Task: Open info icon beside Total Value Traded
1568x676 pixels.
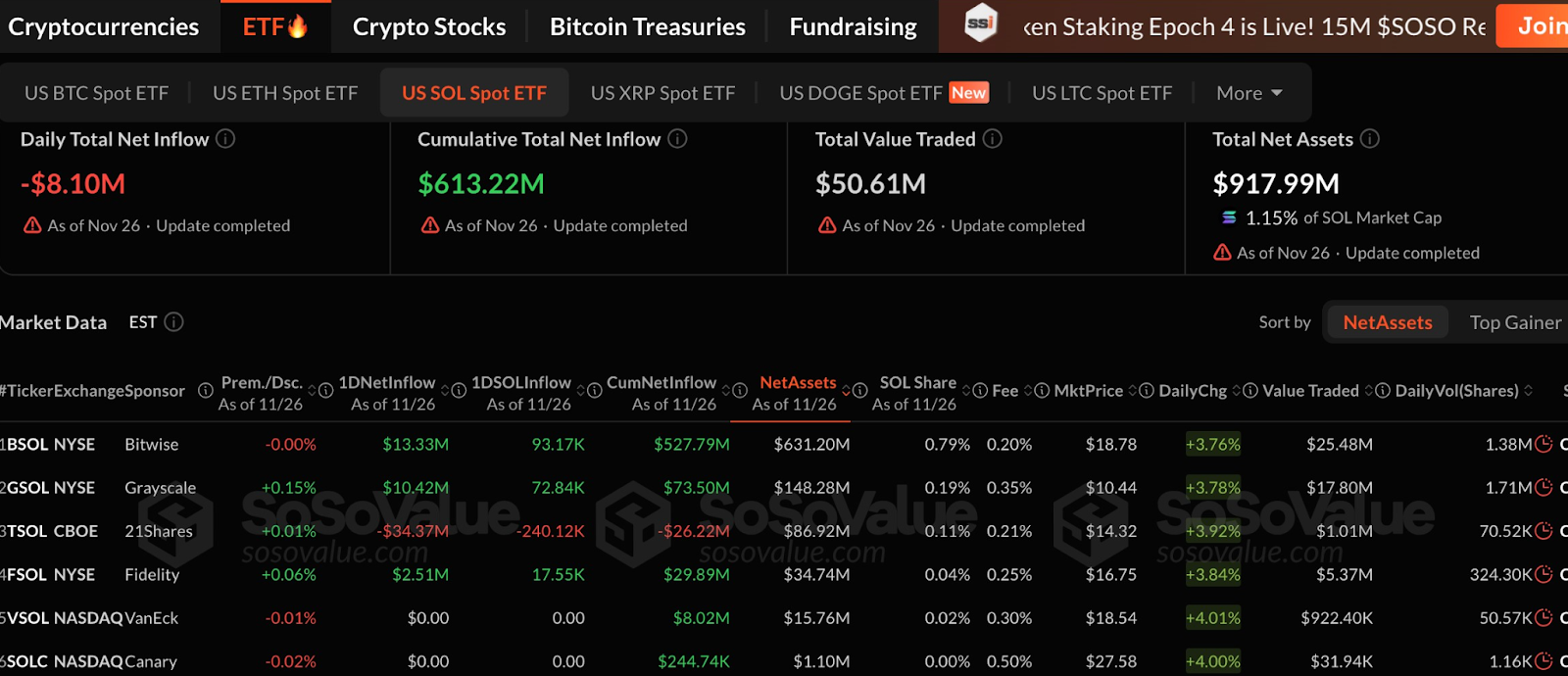Action: click(x=993, y=139)
